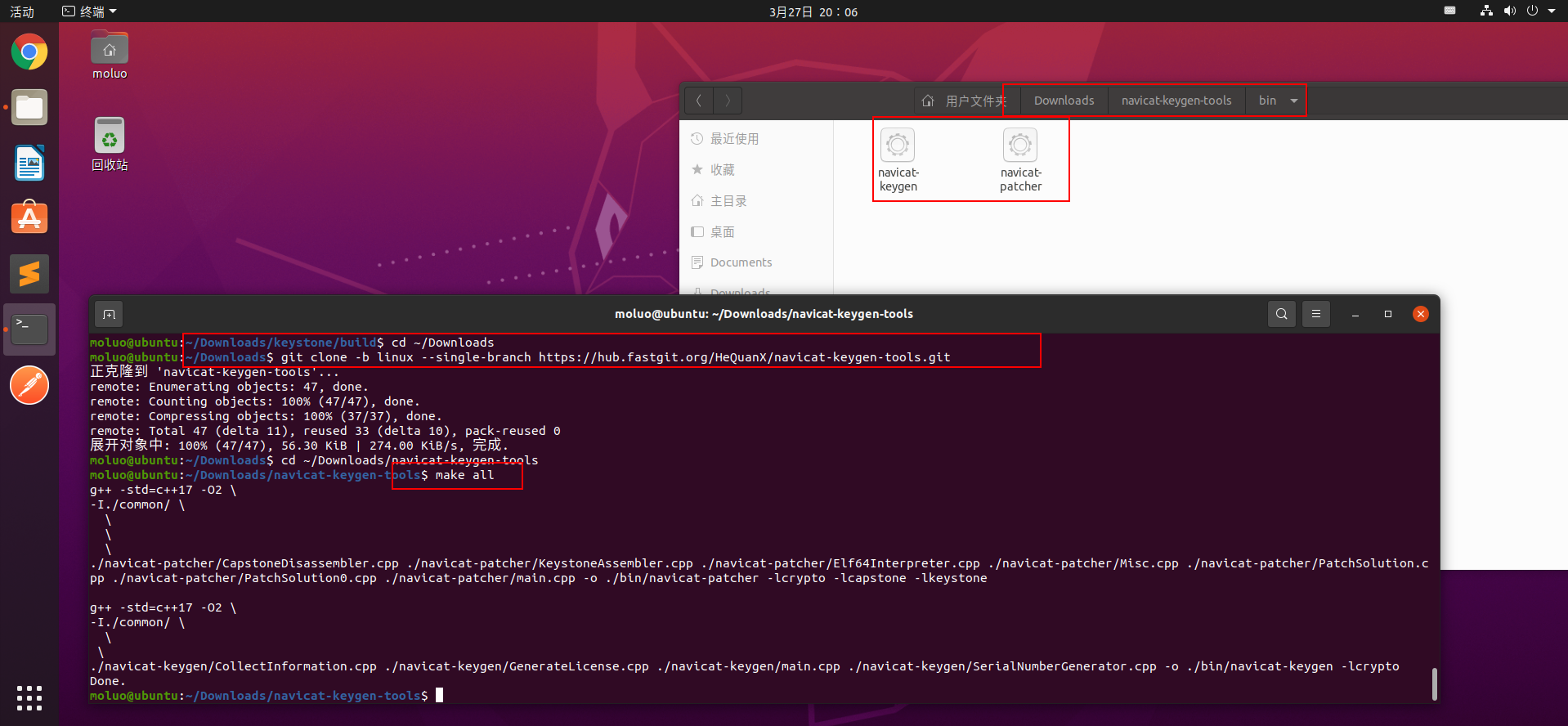1568x726 pixels.
Task: Open the 回收站 trash icon on the desktop
Action: (x=110, y=145)
